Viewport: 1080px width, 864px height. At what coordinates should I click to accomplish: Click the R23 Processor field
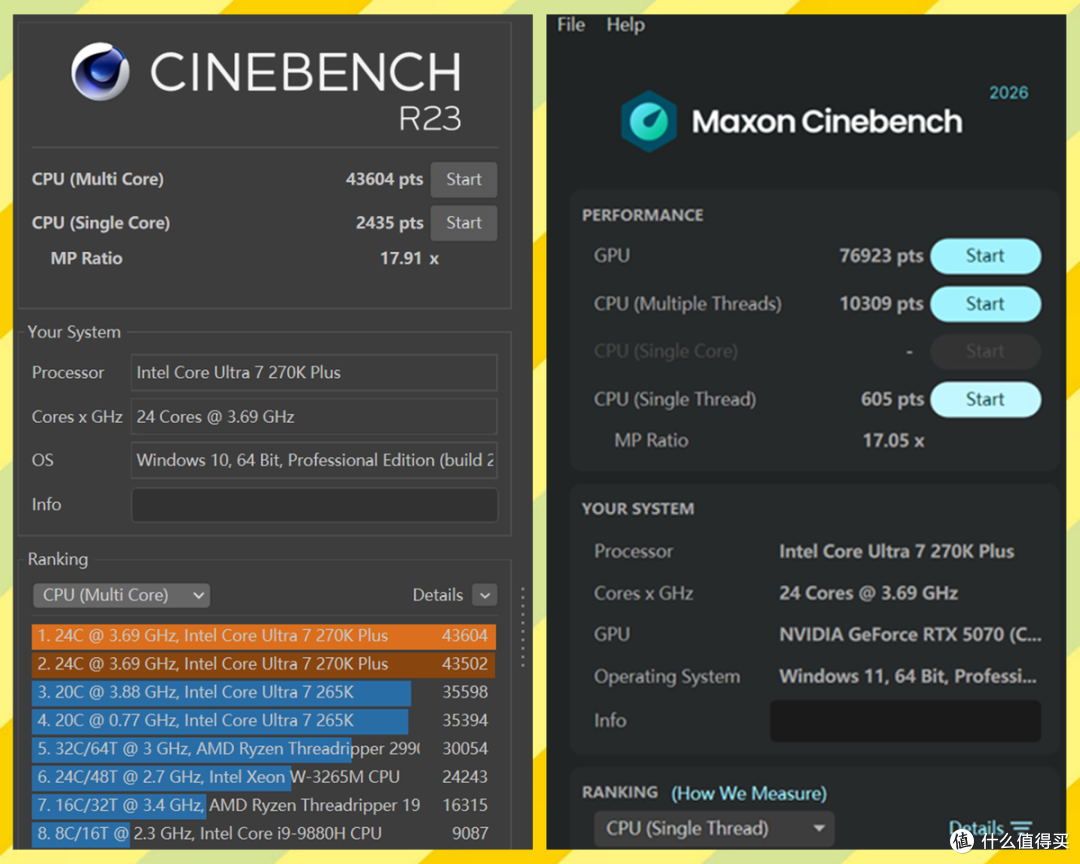pos(314,373)
